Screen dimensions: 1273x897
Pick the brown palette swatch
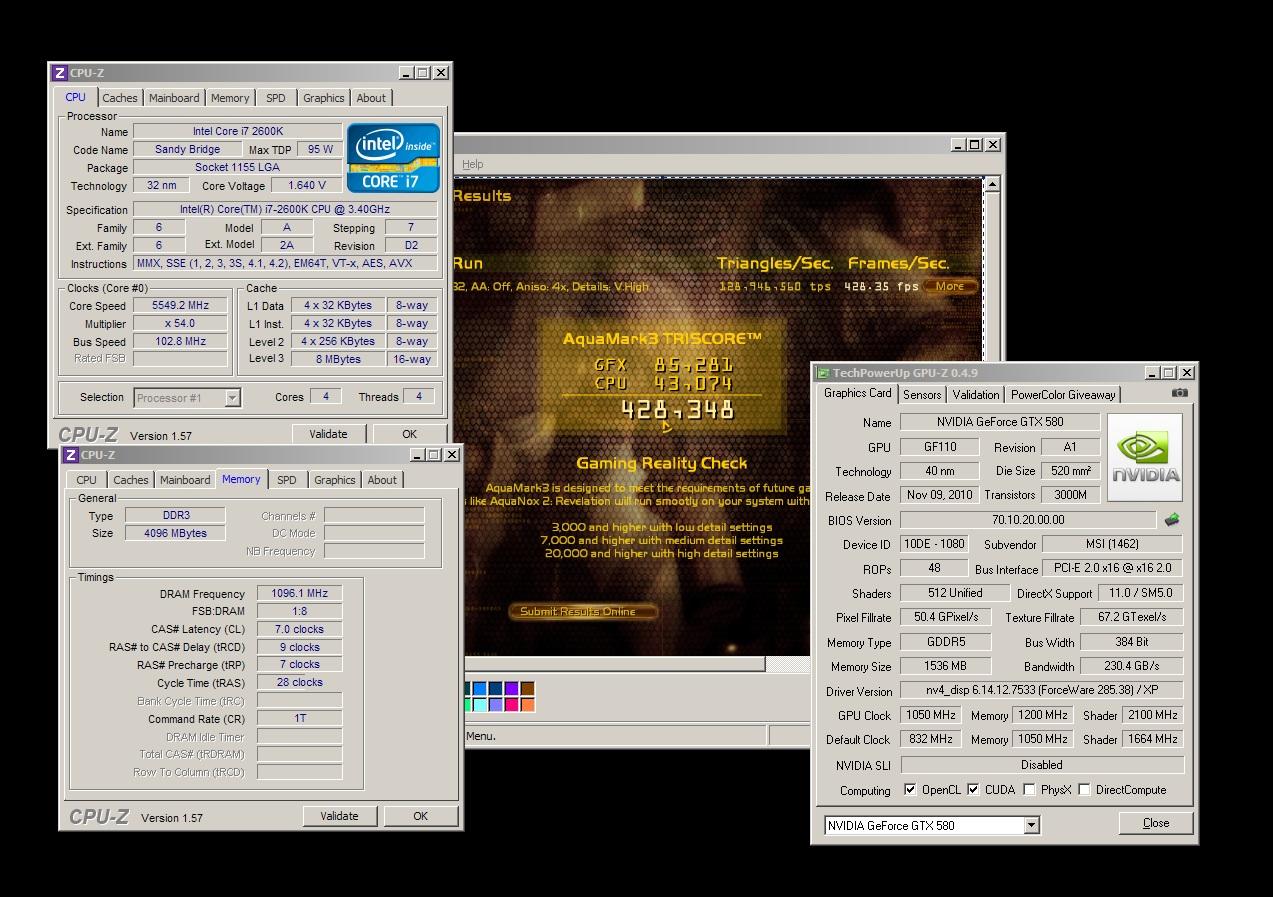coord(528,689)
